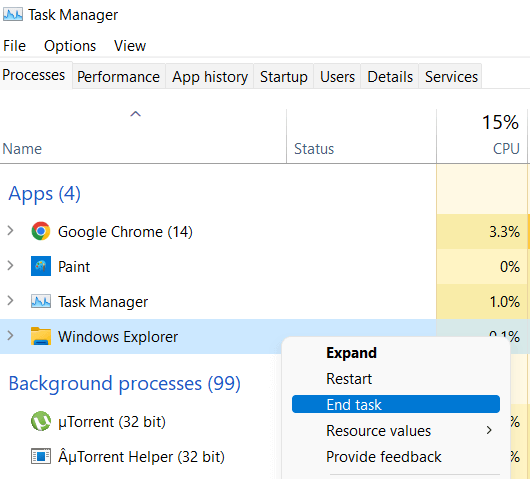Select the Windows Explorer process name
Viewport: 530px width, 479px height.
(x=118, y=337)
